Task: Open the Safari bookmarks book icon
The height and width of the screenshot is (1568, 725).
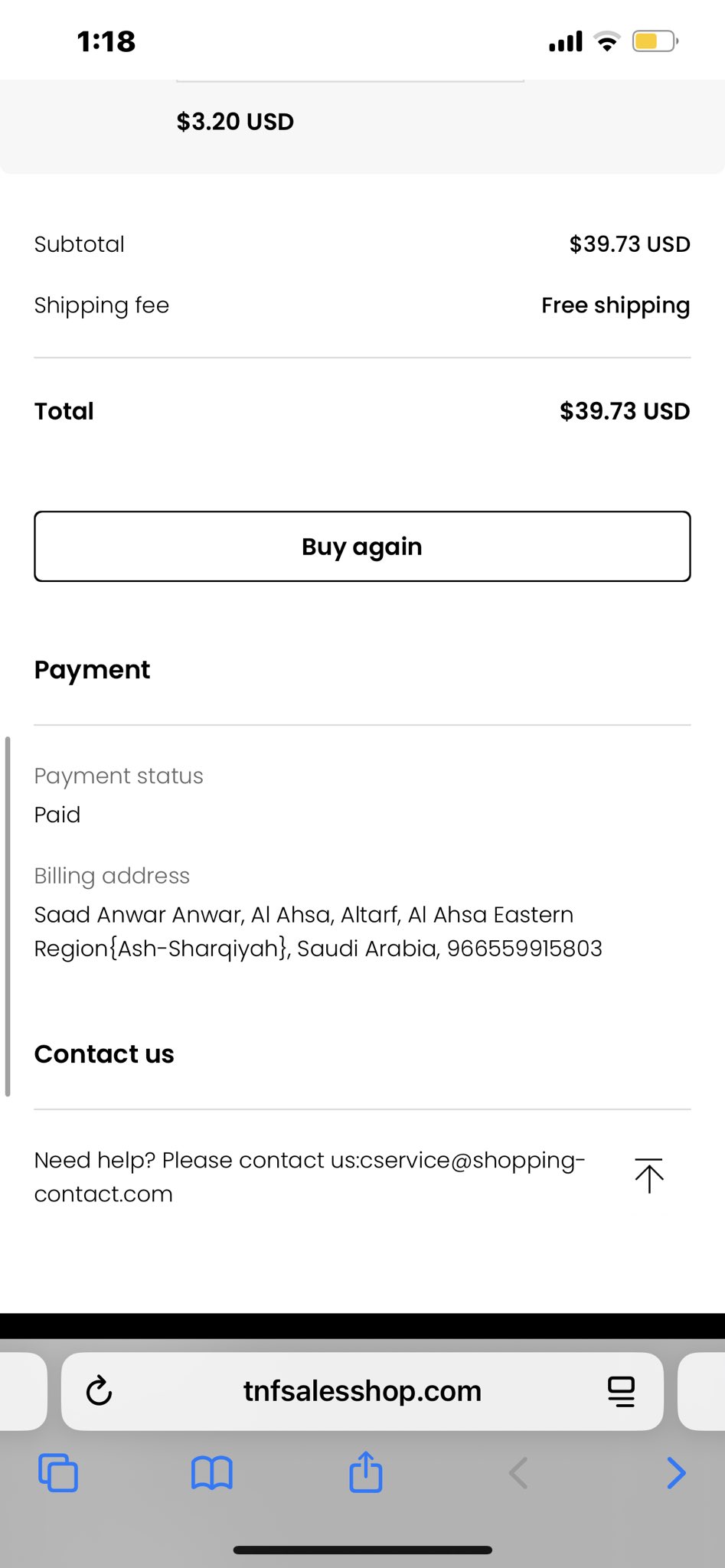Action: click(x=211, y=1472)
